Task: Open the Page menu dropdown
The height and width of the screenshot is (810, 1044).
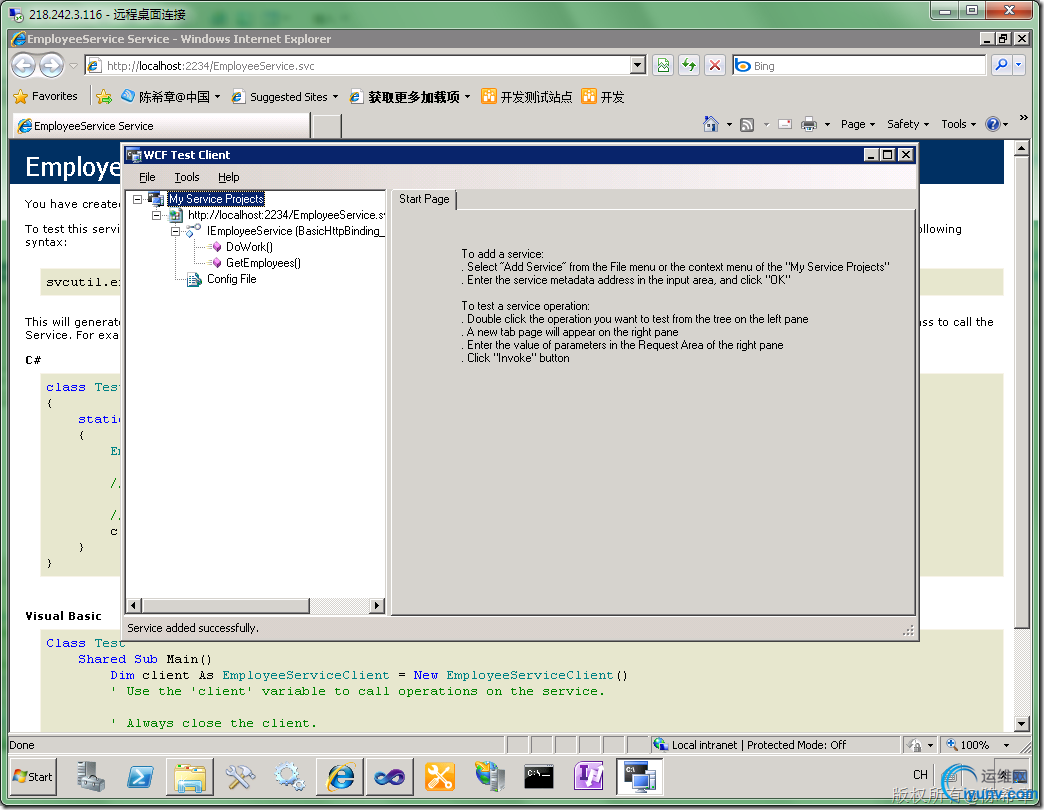Action: tap(858, 124)
